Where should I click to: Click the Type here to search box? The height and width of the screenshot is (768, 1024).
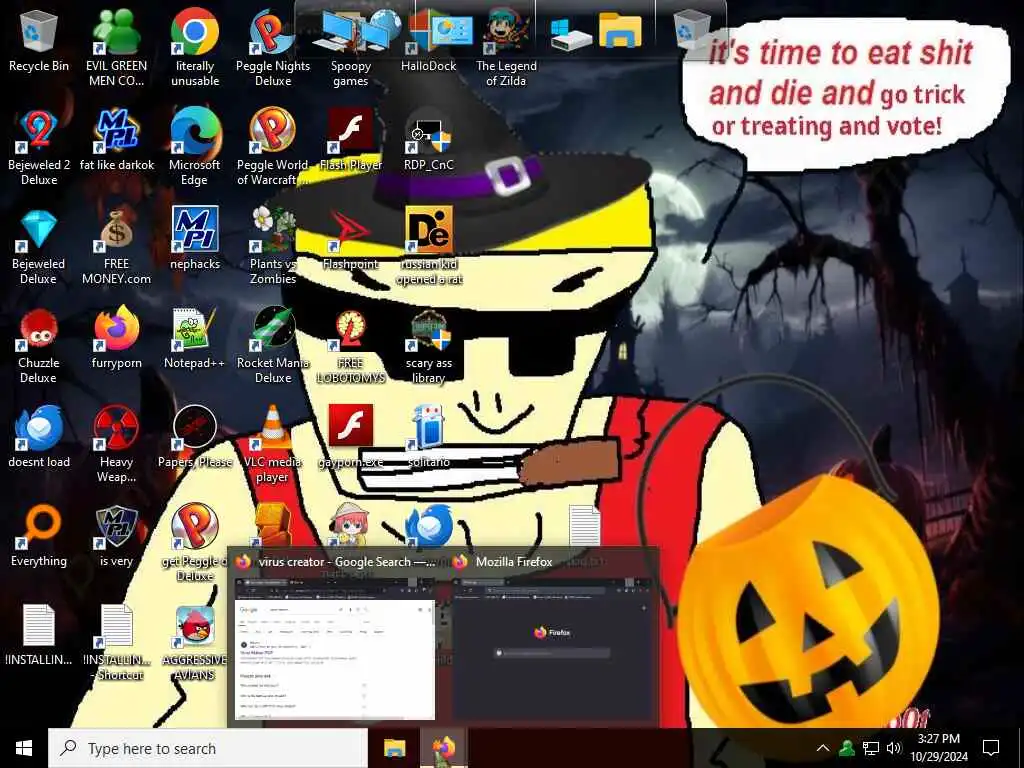(208, 748)
